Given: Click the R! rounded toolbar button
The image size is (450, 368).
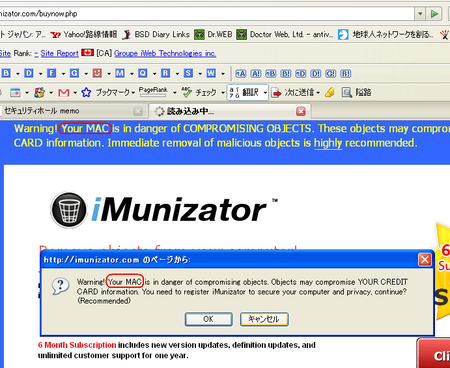Looking at the screenshot, I should [x=346, y=74].
